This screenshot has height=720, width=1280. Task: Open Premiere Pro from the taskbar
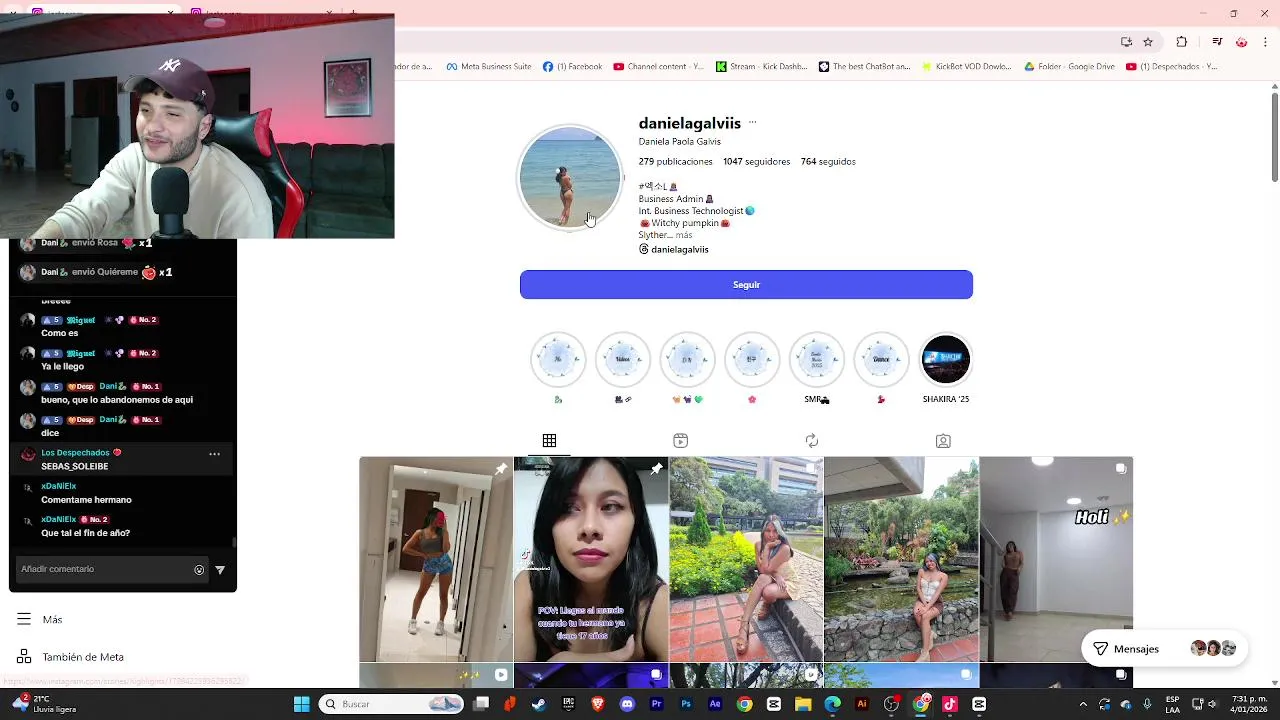pos(656,704)
